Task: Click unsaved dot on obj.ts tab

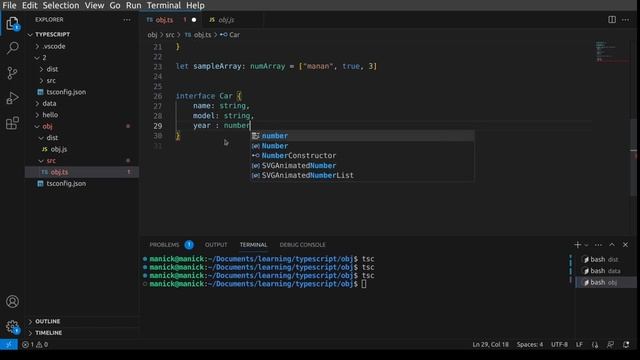Action: (x=194, y=20)
